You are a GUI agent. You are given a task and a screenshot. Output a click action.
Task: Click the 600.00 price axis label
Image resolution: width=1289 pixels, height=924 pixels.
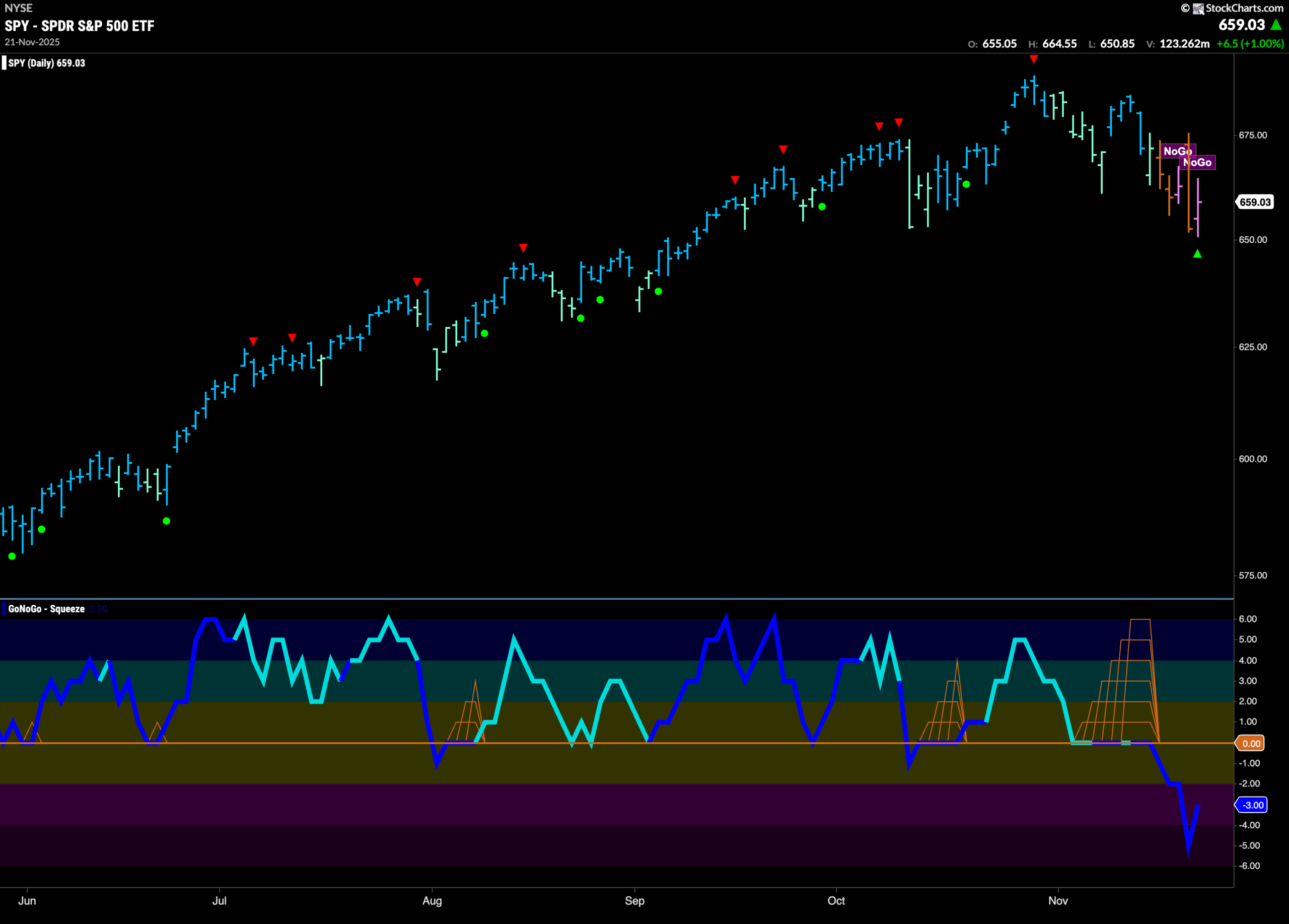pyautogui.click(x=1253, y=459)
